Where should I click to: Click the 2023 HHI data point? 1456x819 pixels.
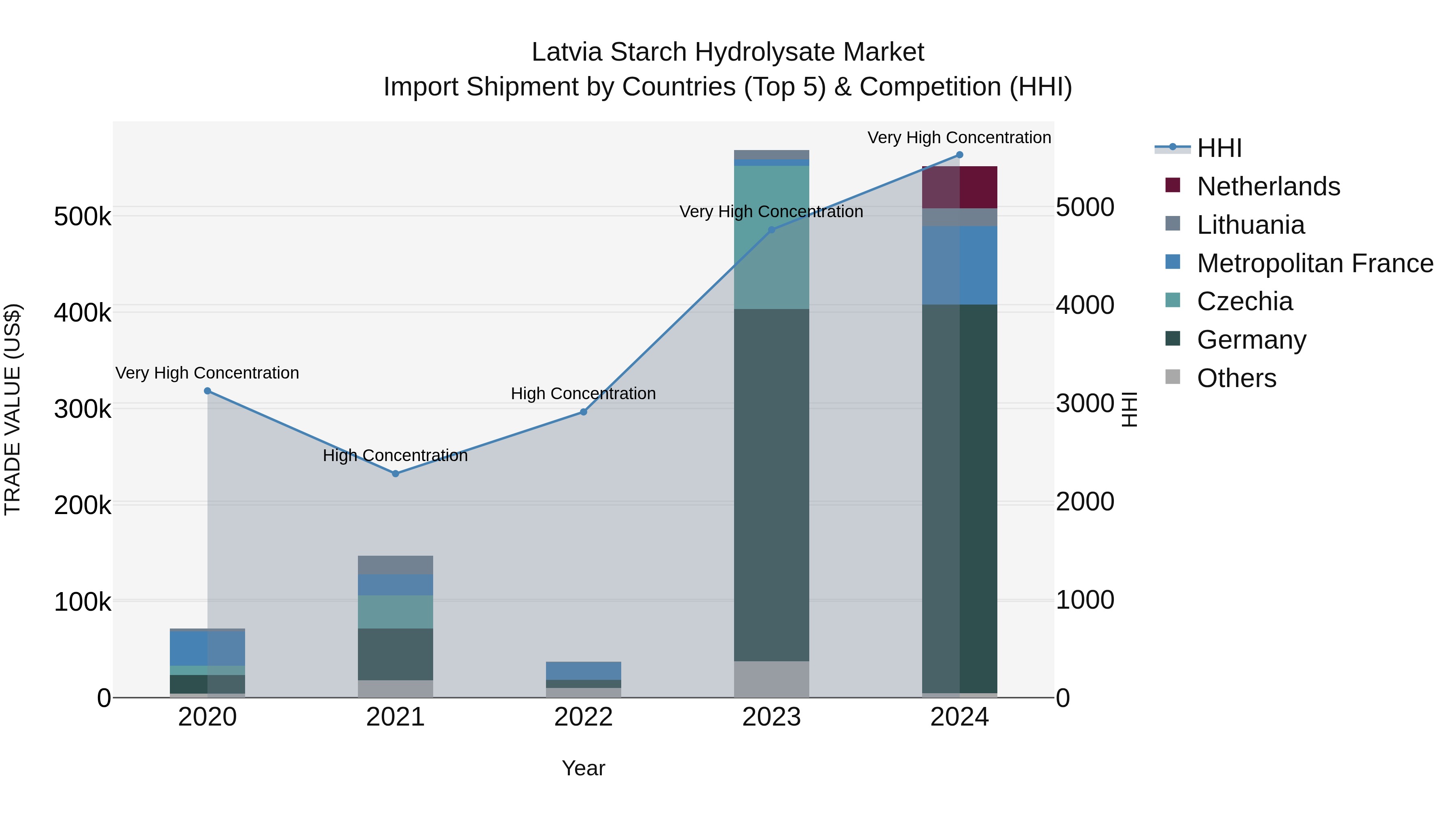[x=772, y=230]
